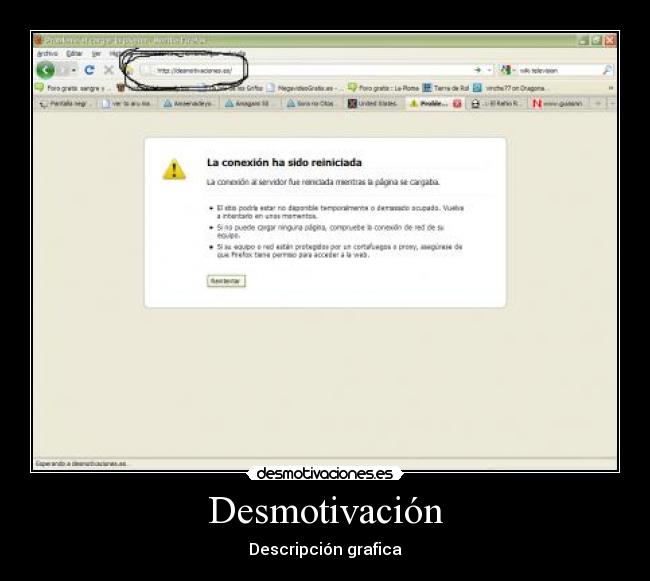Click the favicon of the United States tab

point(352,104)
